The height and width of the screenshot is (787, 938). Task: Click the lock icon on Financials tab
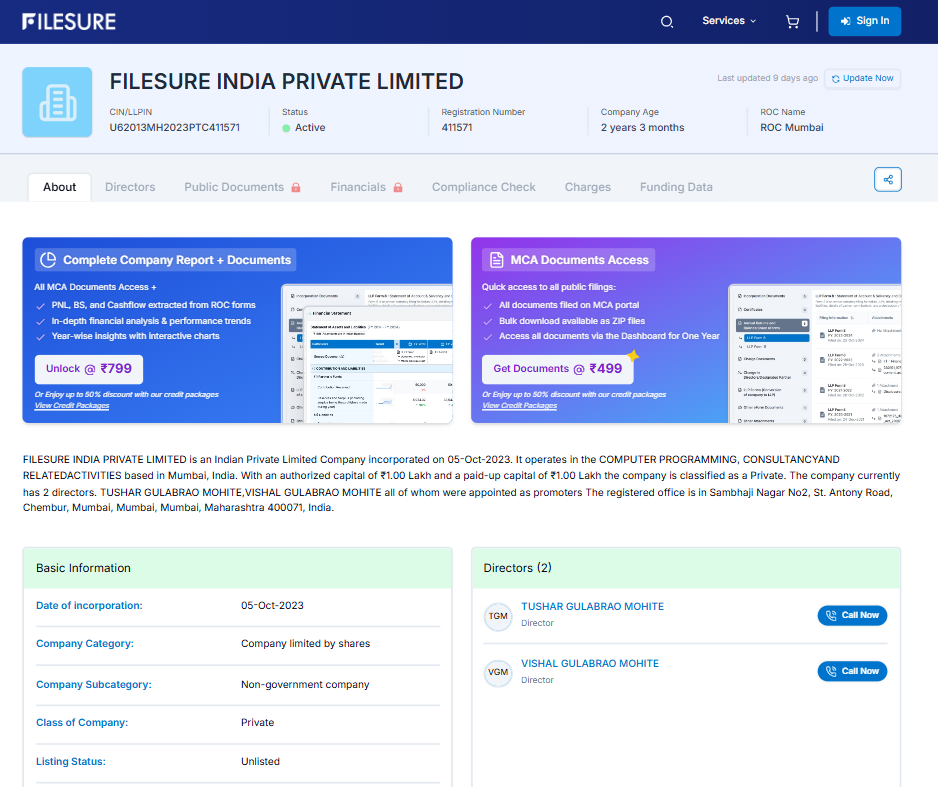coord(398,188)
